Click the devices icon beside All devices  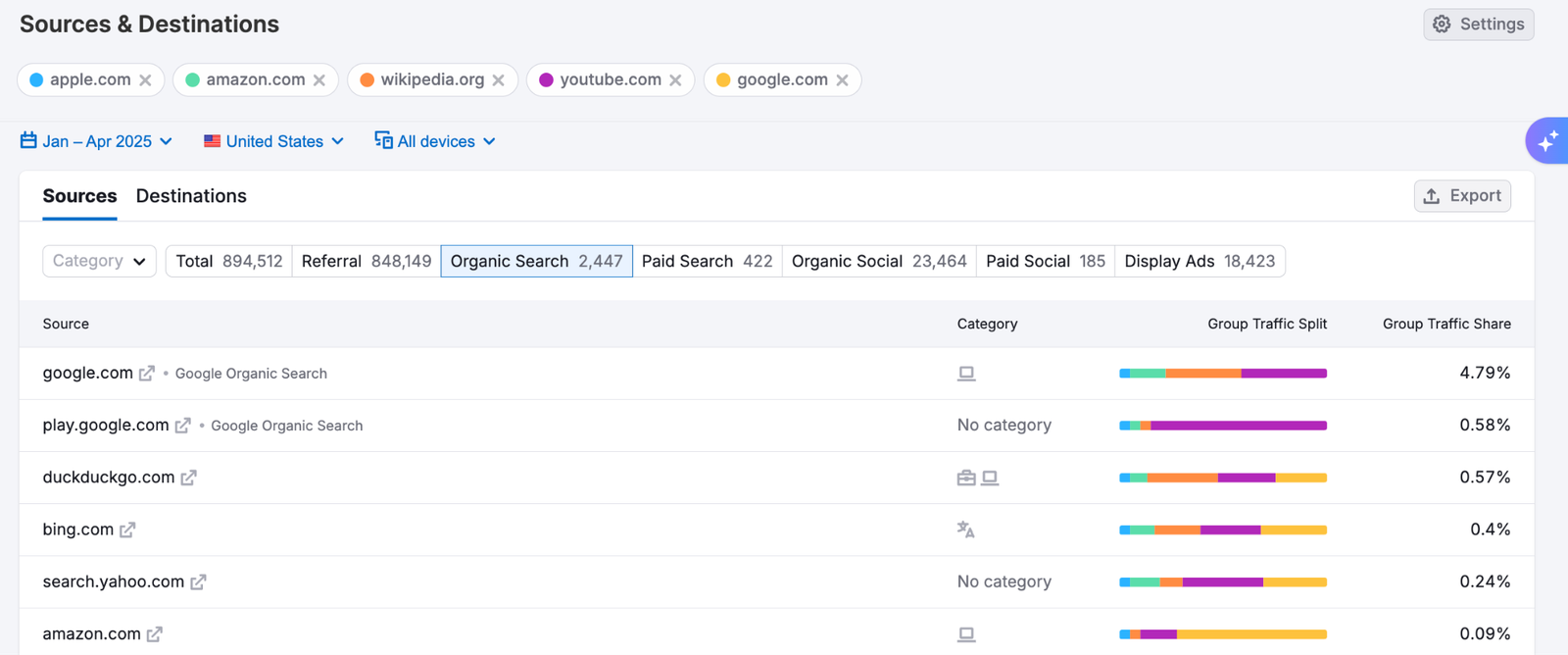point(383,140)
